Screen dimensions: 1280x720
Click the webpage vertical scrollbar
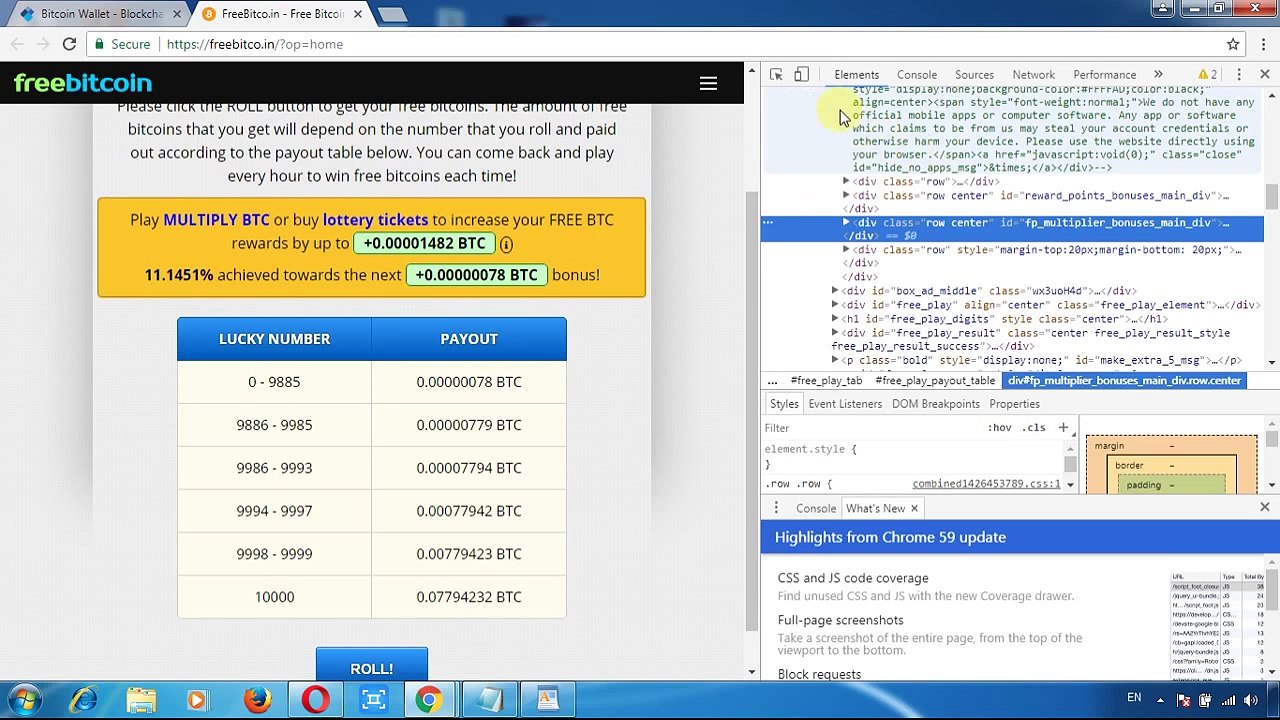coord(752,410)
